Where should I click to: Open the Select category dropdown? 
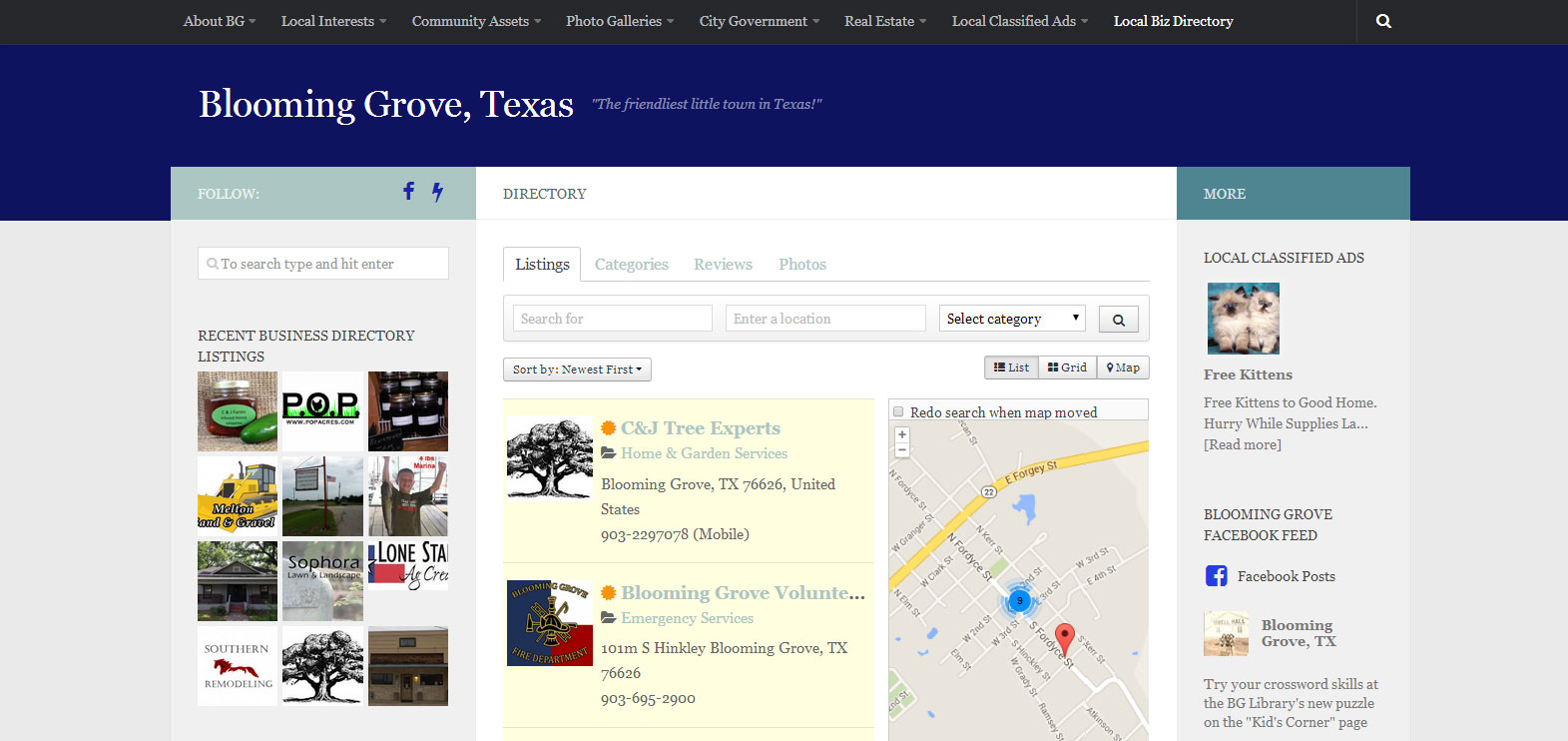(x=1012, y=319)
